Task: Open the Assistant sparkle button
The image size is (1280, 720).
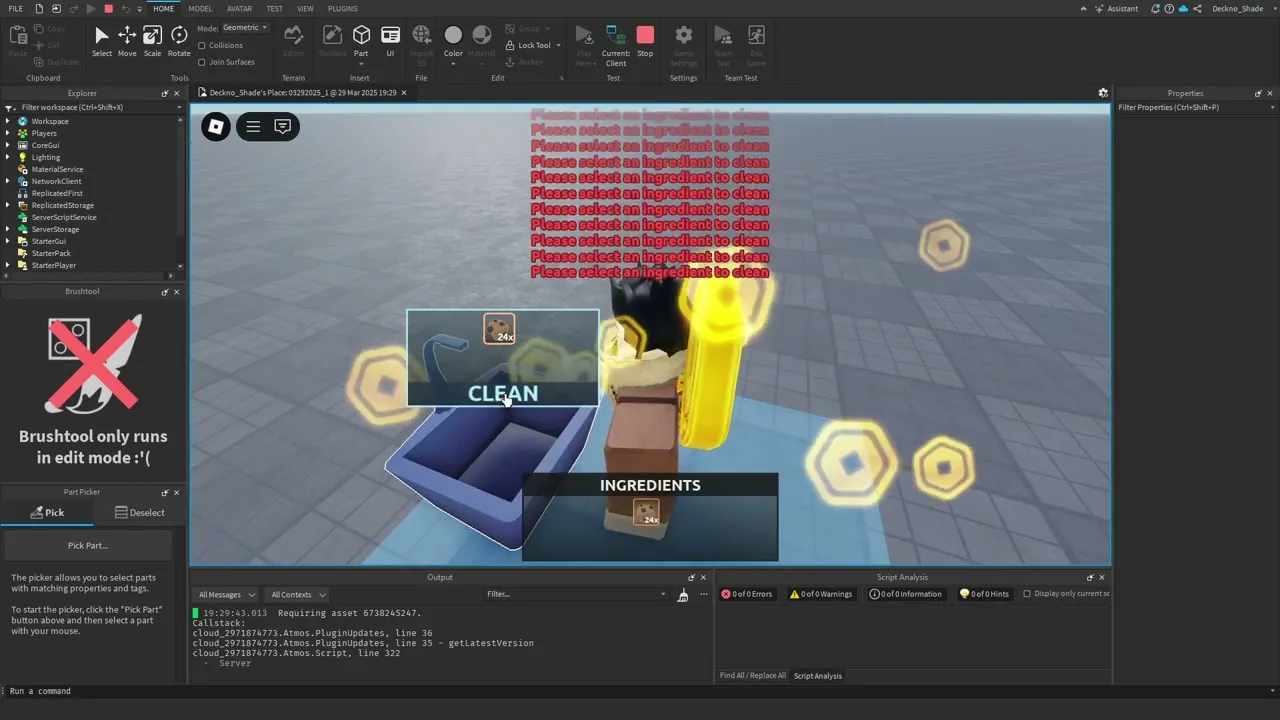Action: [1116, 8]
